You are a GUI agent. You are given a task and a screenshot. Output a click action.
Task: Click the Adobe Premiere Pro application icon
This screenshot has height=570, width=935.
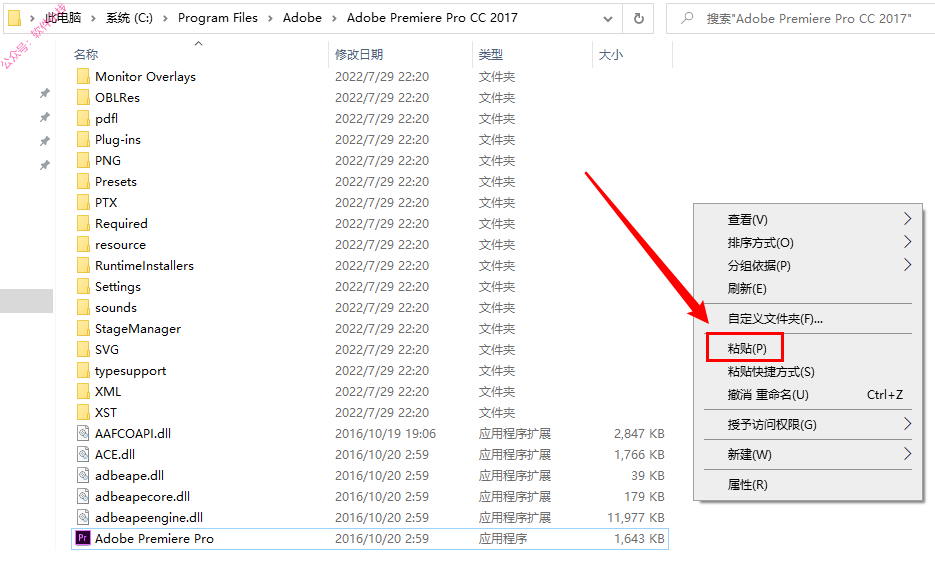[x=83, y=538]
